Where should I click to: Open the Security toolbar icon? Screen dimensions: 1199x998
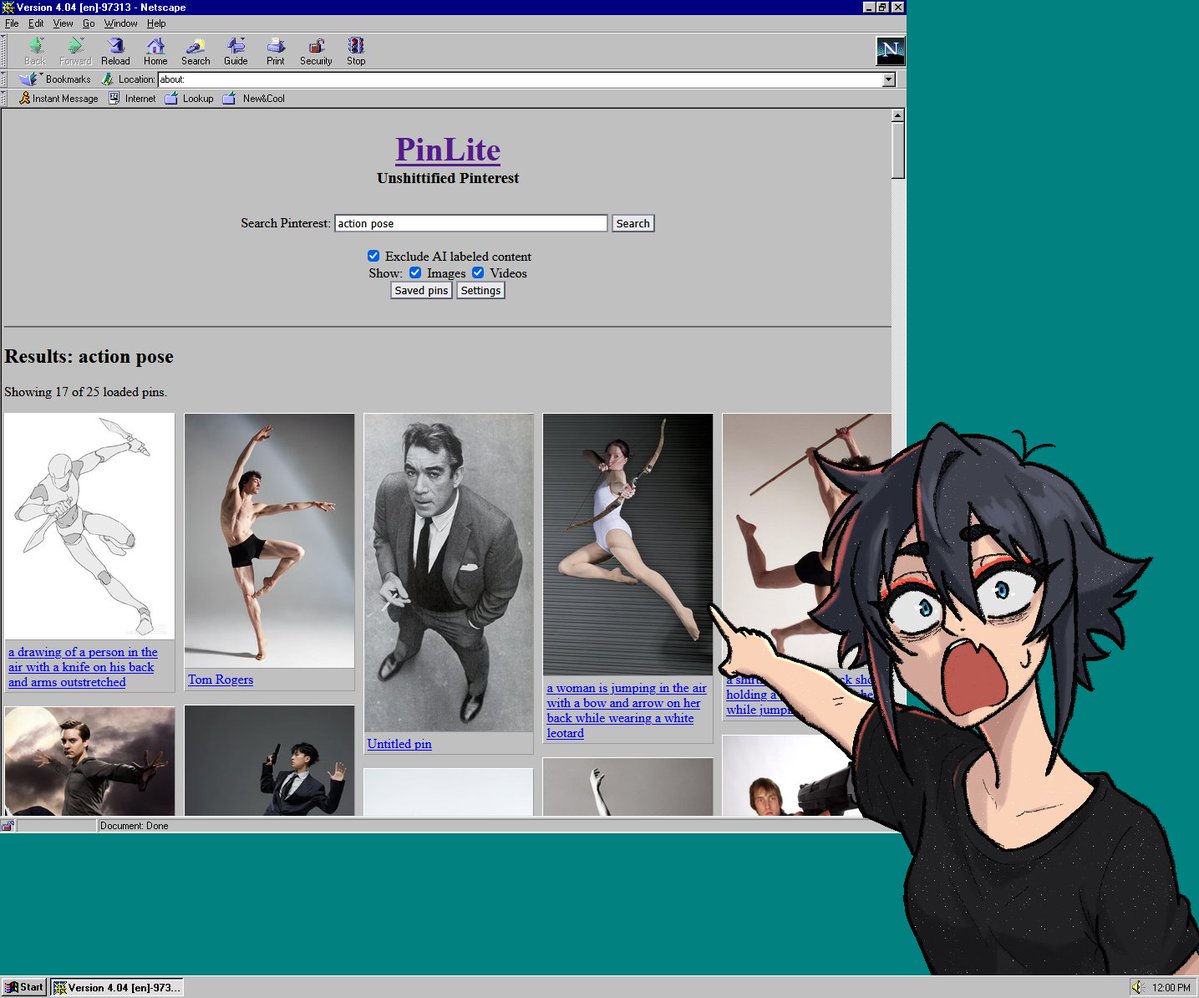point(316,51)
